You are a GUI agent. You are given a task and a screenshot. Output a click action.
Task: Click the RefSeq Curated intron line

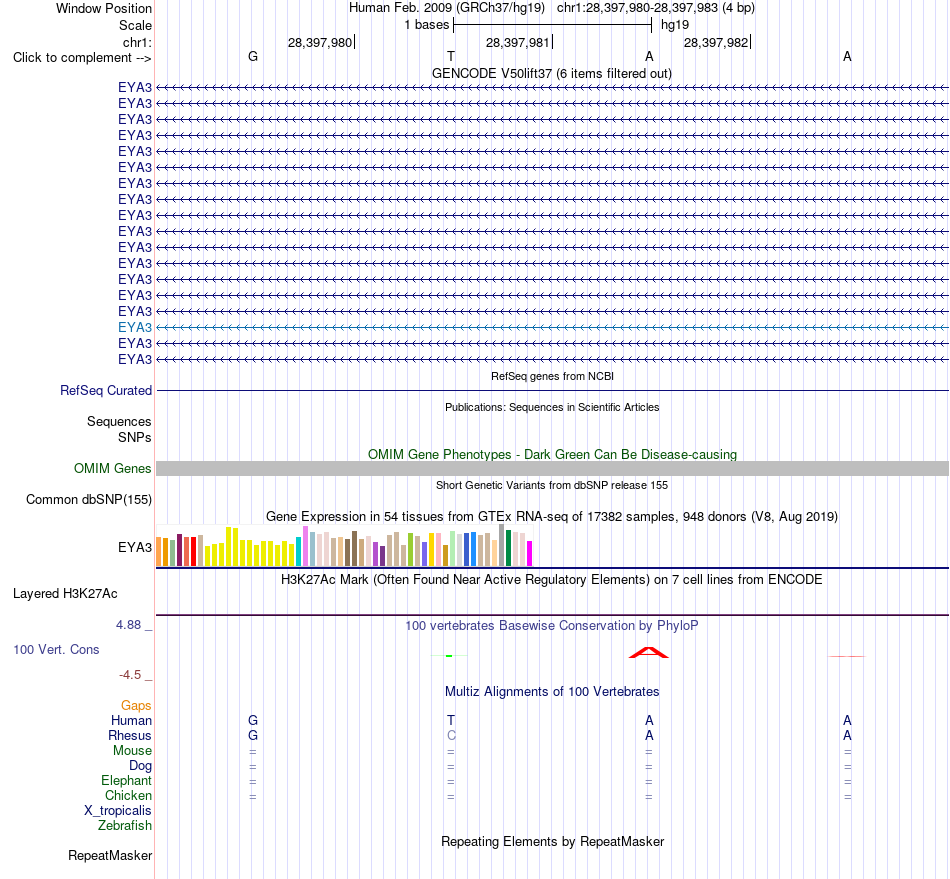(553, 391)
